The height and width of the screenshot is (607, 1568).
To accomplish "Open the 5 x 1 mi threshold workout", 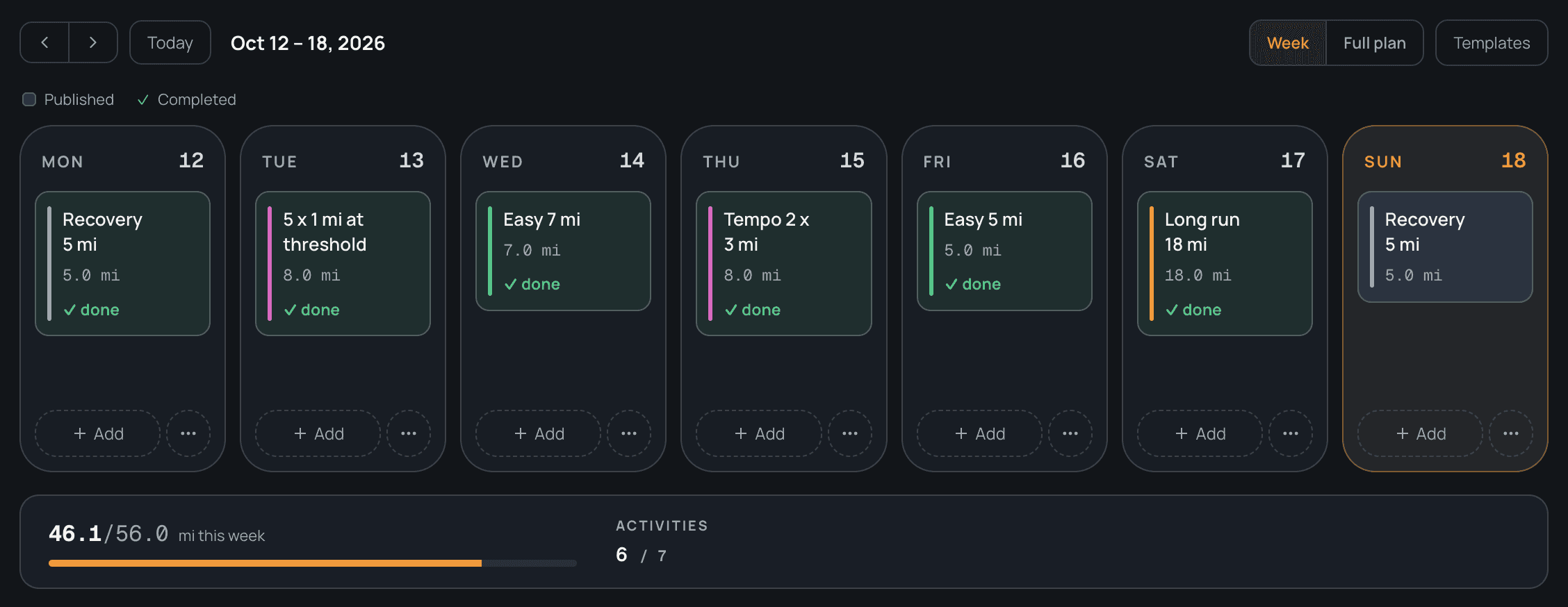I will coord(343,264).
